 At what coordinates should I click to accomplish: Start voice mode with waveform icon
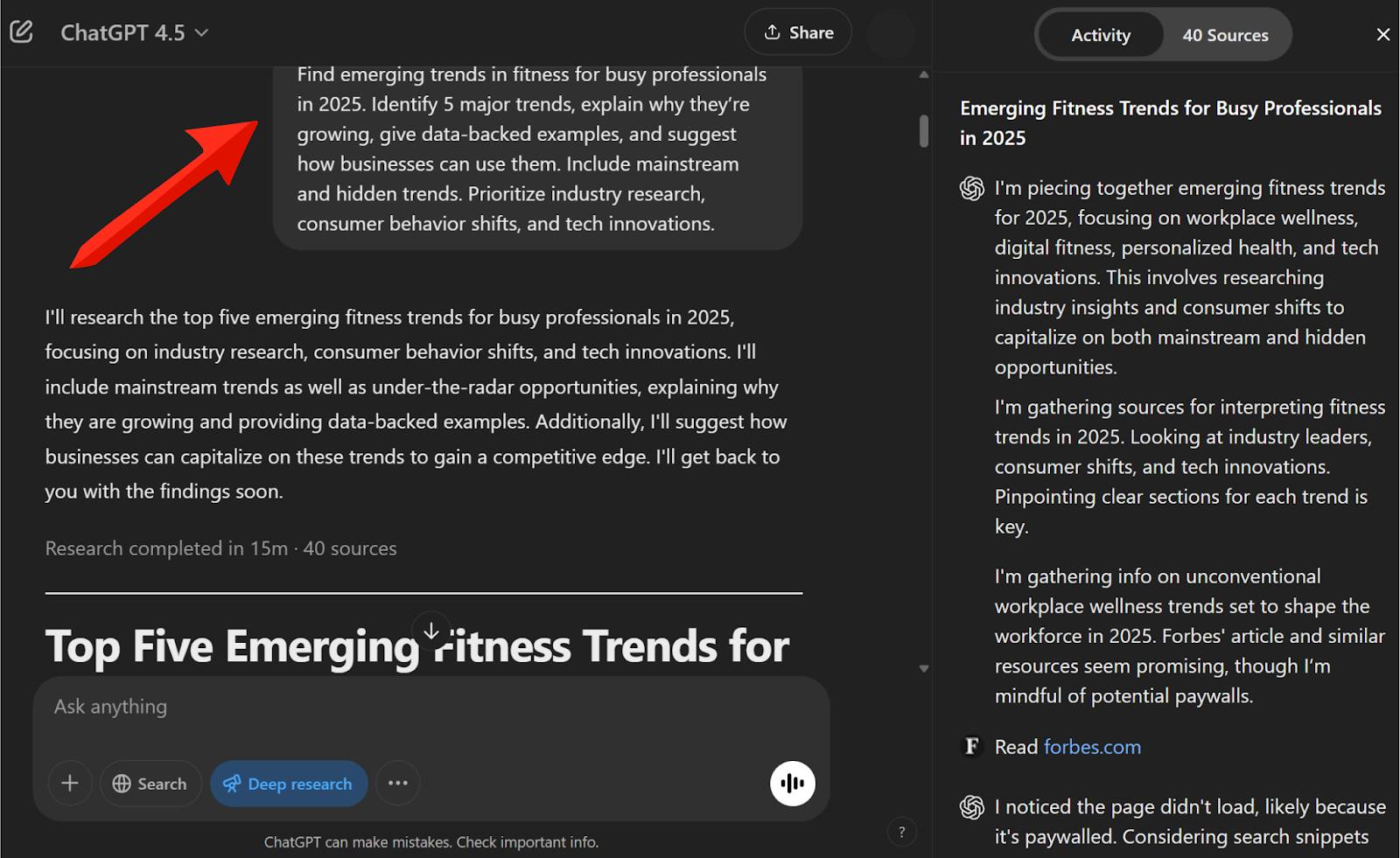click(x=793, y=783)
